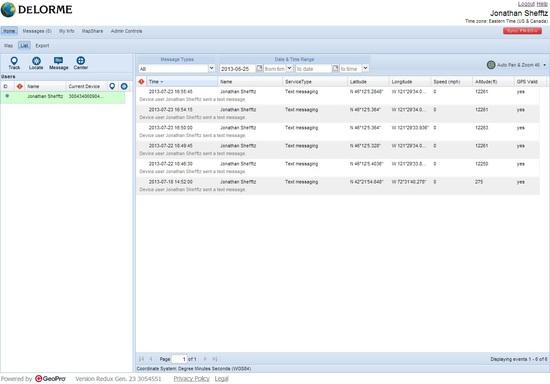Image resolution: width=550 pixels, height=384 pixels.
Task: Select Jonathan Shefftz in Users list
Action: [63, 96]
